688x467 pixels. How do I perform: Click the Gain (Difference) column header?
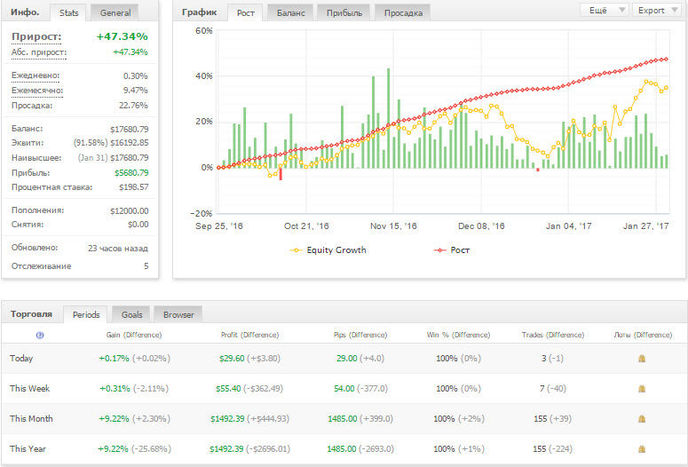click(134, 335)
